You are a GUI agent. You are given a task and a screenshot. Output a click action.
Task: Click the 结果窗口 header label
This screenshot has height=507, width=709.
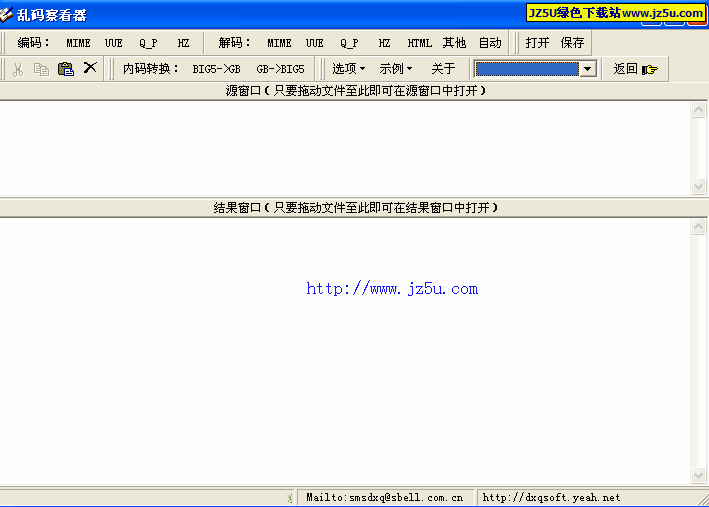pyautogui.click(x=355, y=208)
